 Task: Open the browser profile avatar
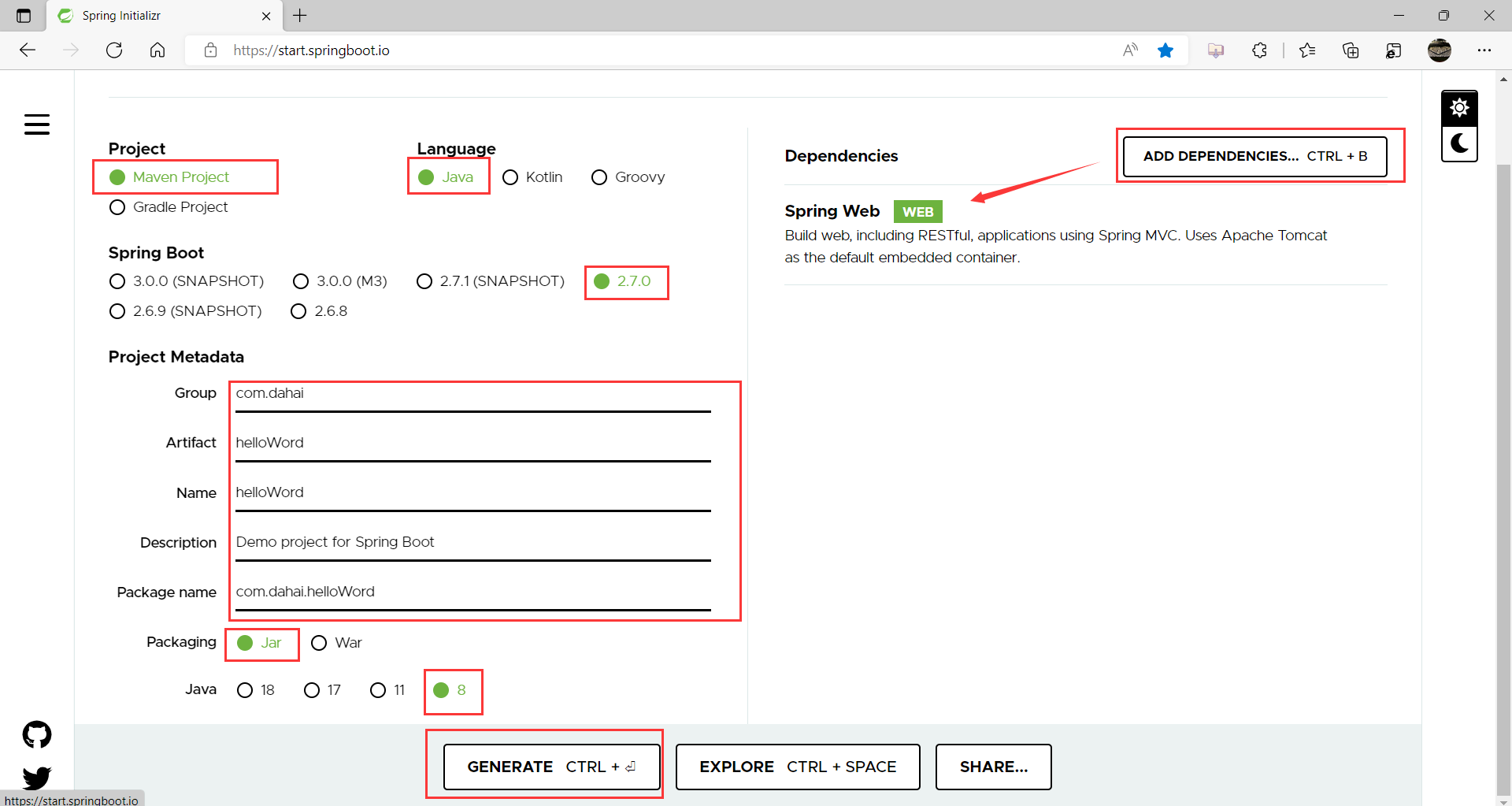pyautogui.click(x=1440, y=50)
